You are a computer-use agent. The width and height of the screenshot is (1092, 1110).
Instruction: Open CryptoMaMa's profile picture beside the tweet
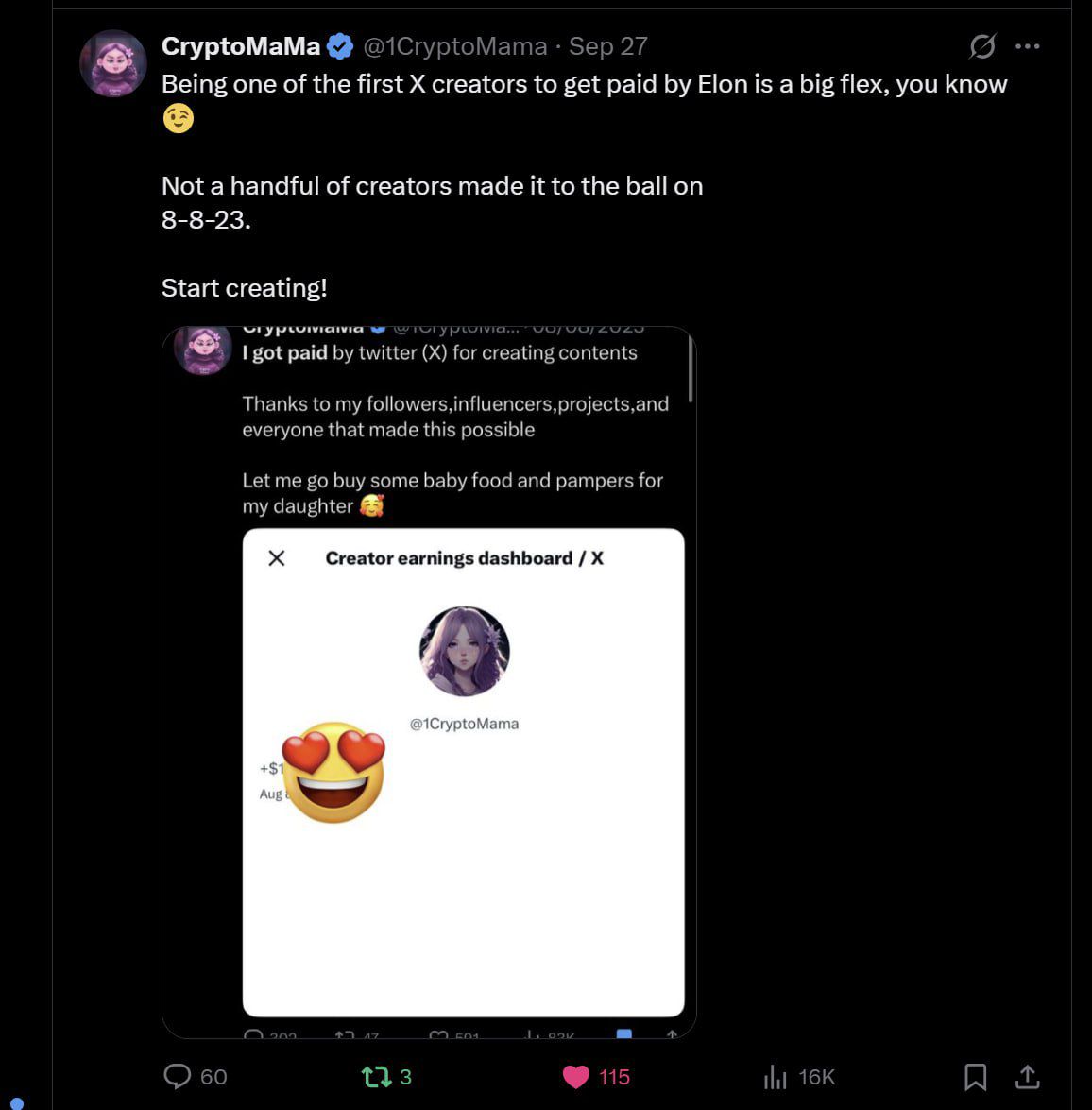point(113,64)
